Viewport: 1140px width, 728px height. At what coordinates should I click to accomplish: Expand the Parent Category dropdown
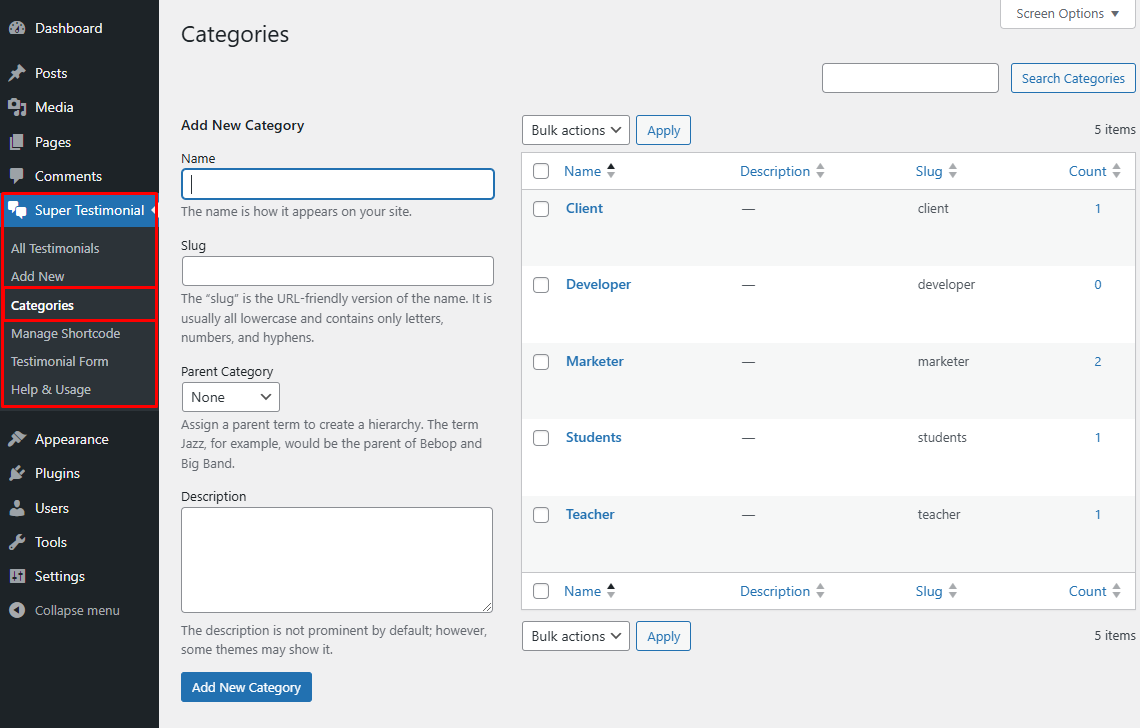pyautogui.click(x=230, y=397)
